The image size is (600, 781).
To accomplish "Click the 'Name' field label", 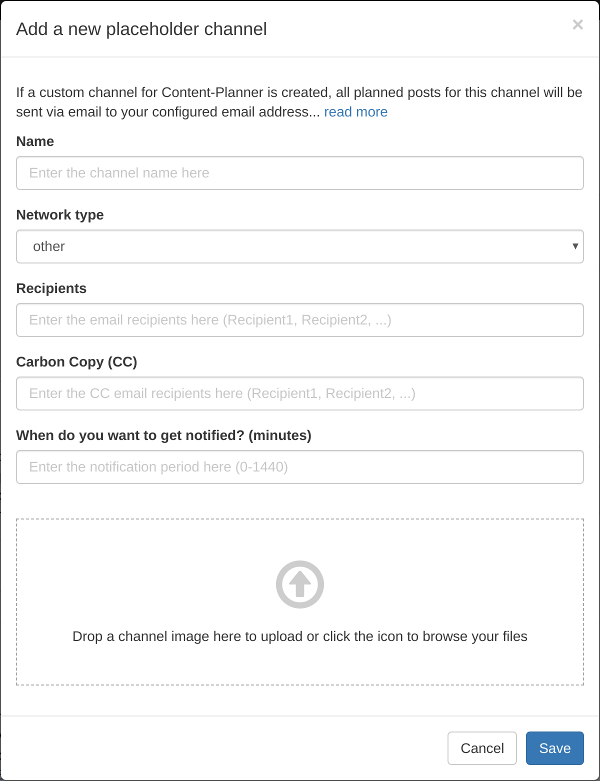I will [35, 141].
